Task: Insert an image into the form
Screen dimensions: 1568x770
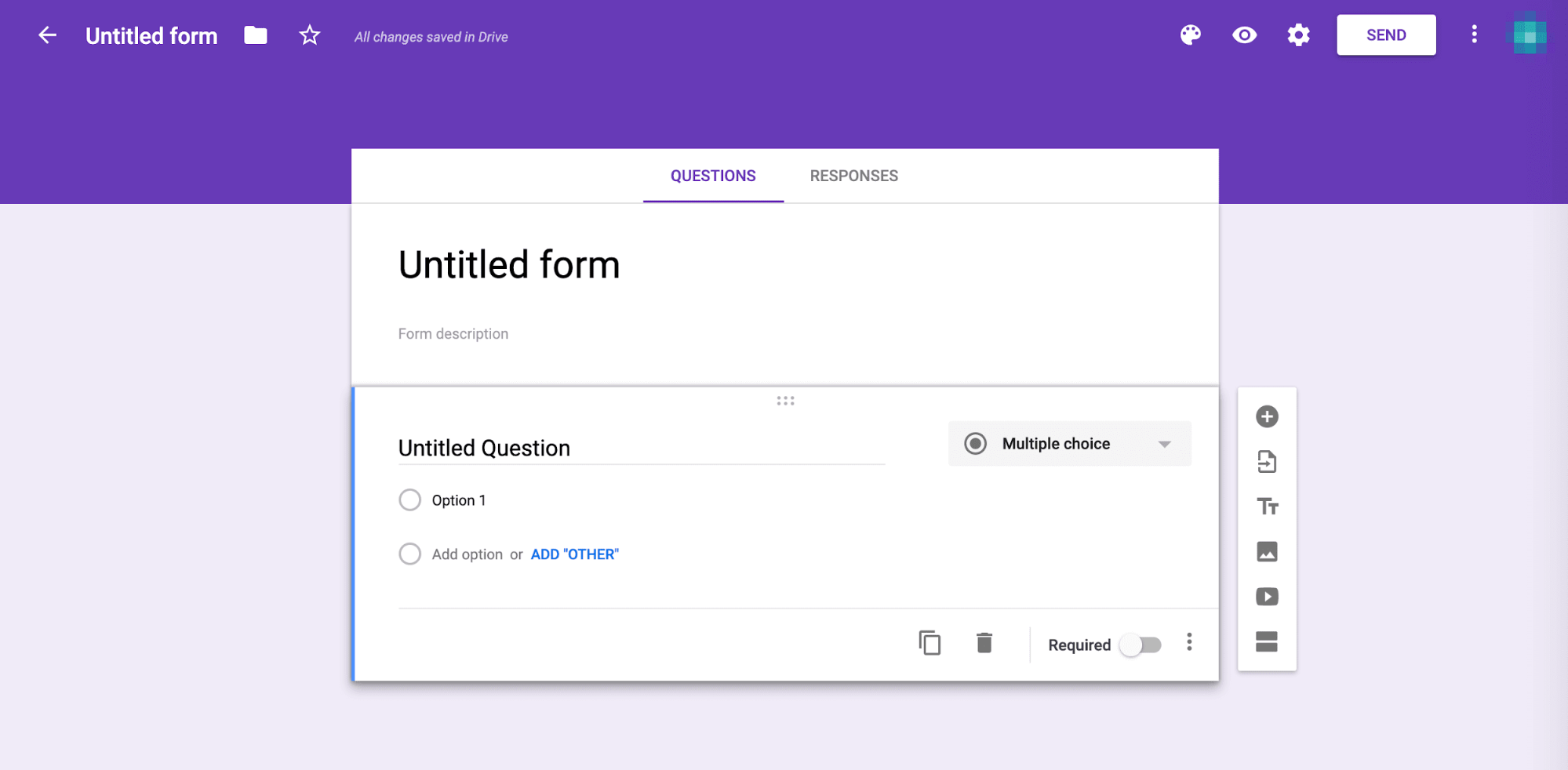Action: [1266, 551]
